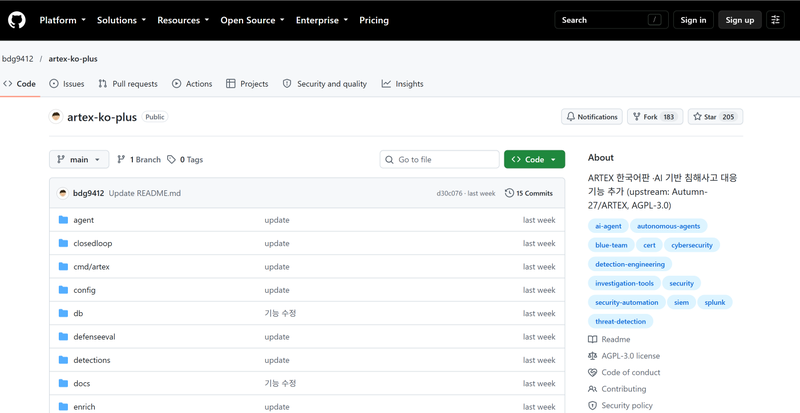This screenshot has height=413, width=800.
Task: Select the splunk topic tag
Action: point(715,302)
